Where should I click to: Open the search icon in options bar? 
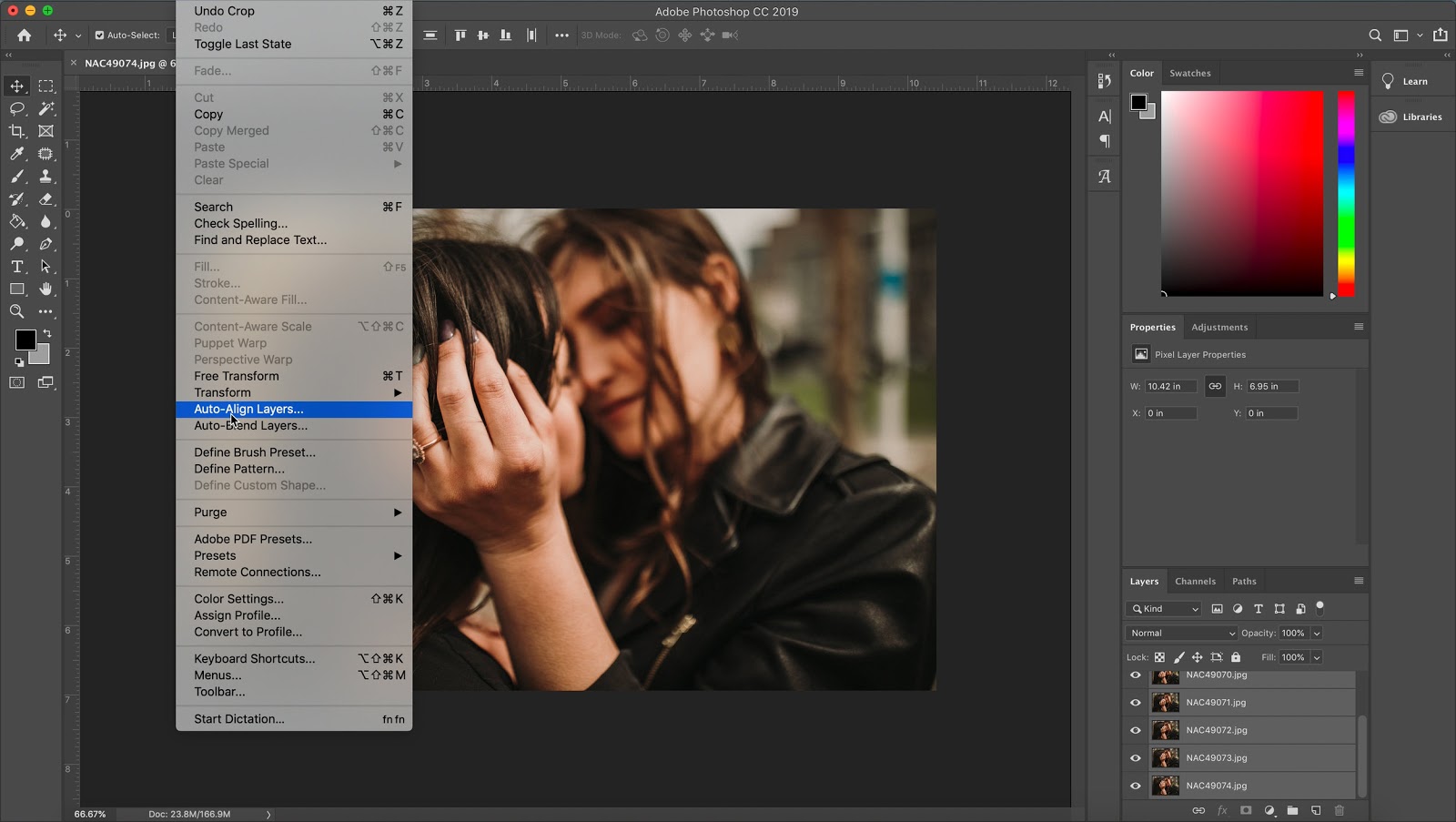(x=1375, y=36)
